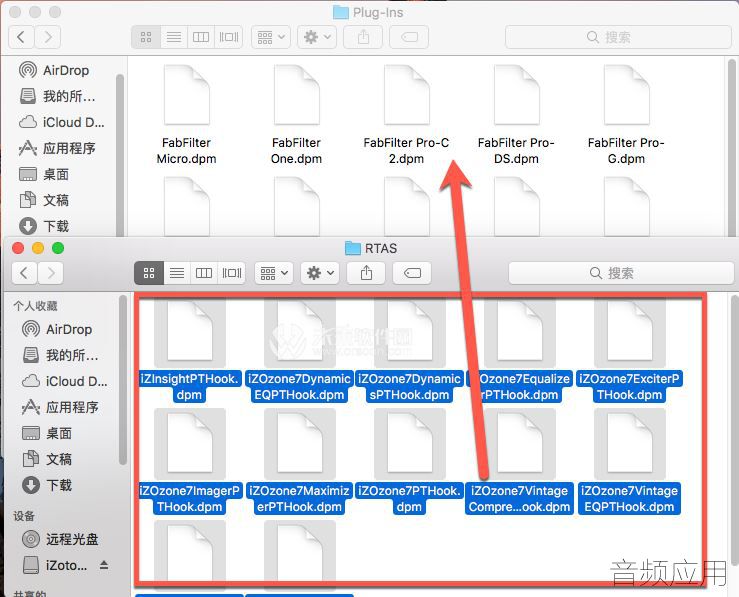Switch Plug-Ins window to column view
The image size is (739, 597).
click(201, 37)
